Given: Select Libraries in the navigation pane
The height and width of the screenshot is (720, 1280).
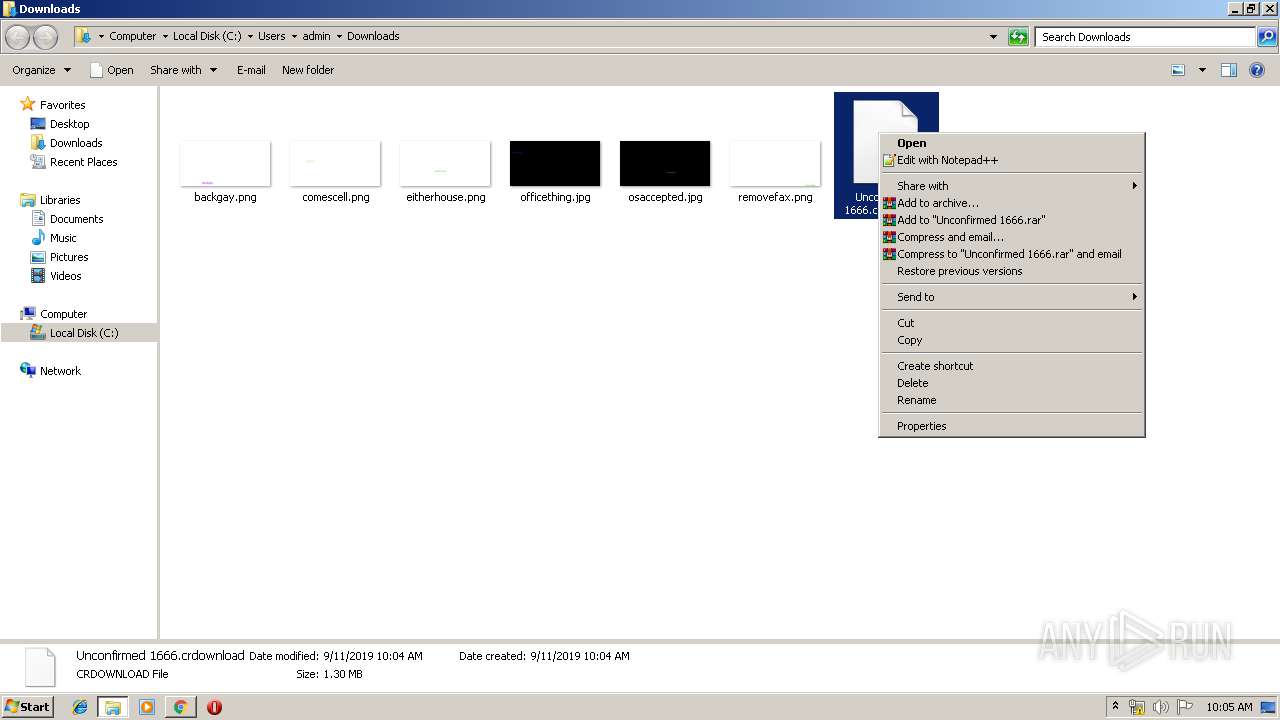Looking at the screenshot, I should pos(60,200).
